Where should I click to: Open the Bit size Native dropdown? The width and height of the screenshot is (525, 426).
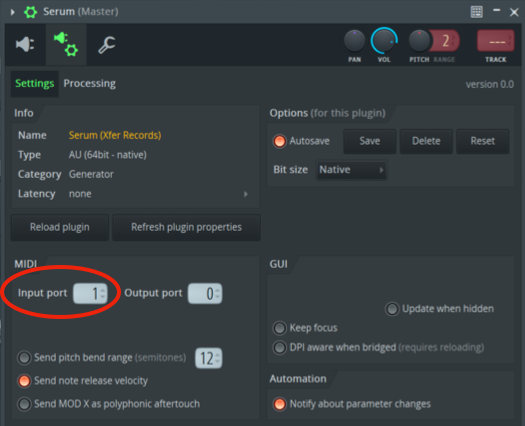[x=351, y=170]
